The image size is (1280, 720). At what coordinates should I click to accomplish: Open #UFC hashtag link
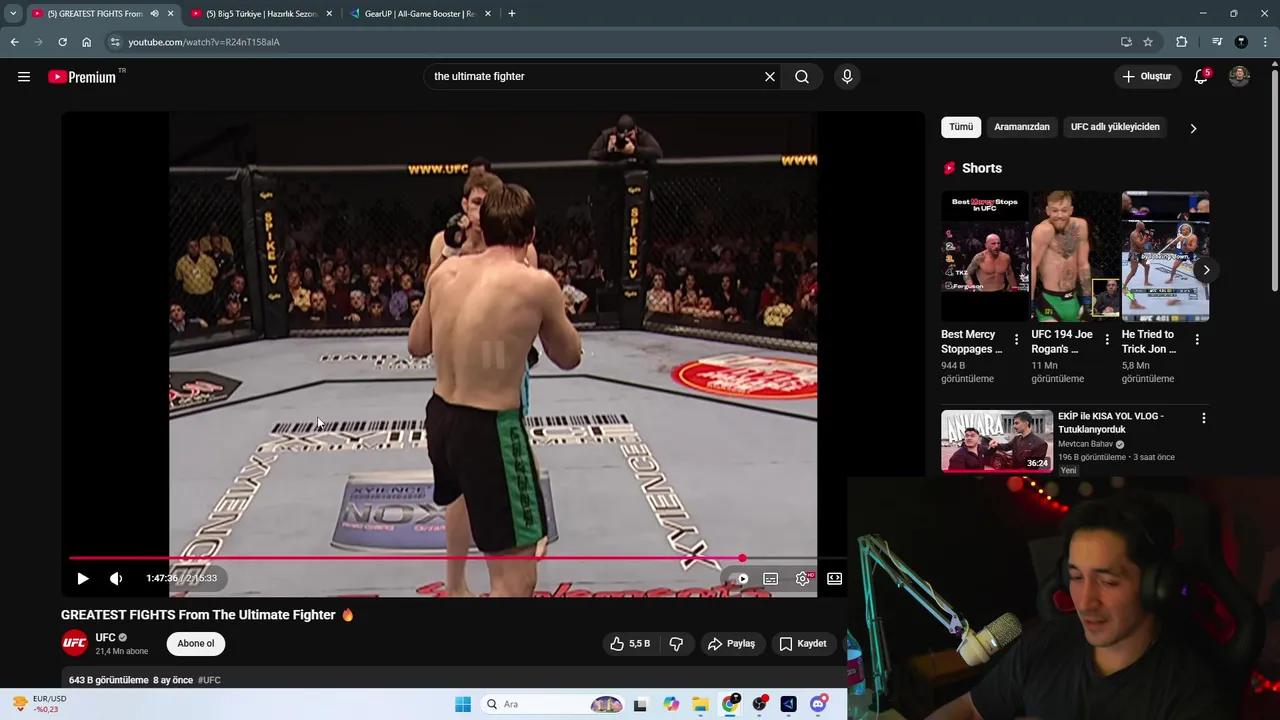pos(209,680)
